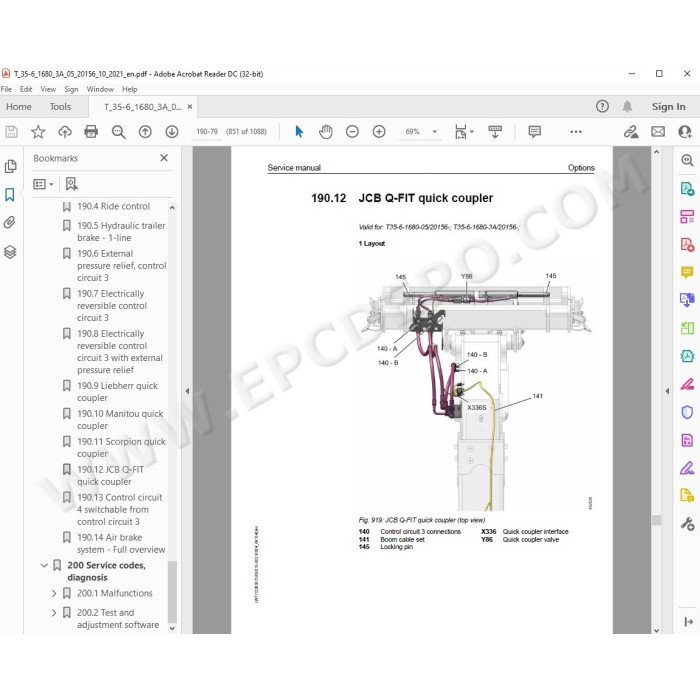Collapse 200 Service codes, diagnosis
Screen dimensions: 700x700
click(x=44, y=565)
